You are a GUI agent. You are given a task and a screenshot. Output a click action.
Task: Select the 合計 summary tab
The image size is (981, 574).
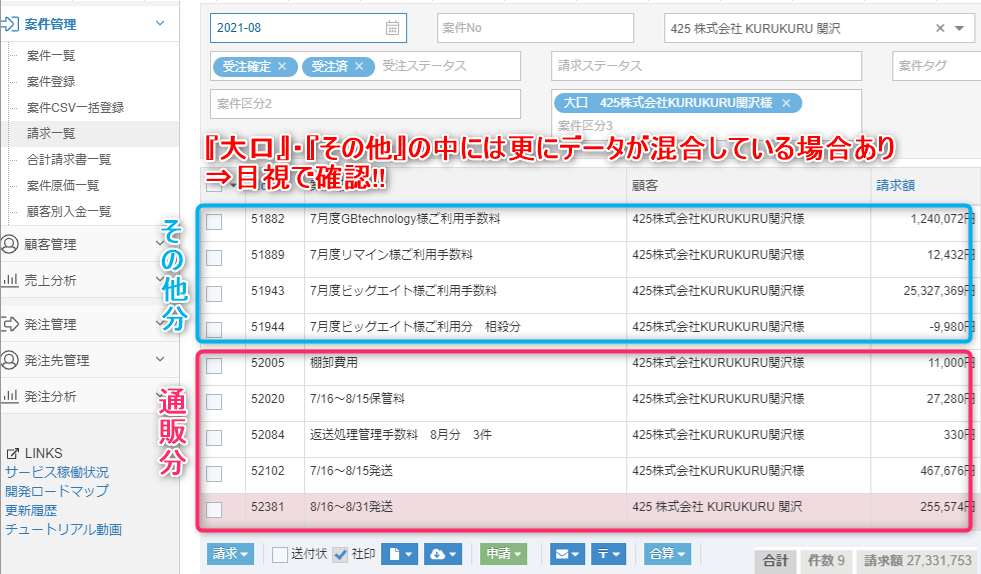click(775, 561)
